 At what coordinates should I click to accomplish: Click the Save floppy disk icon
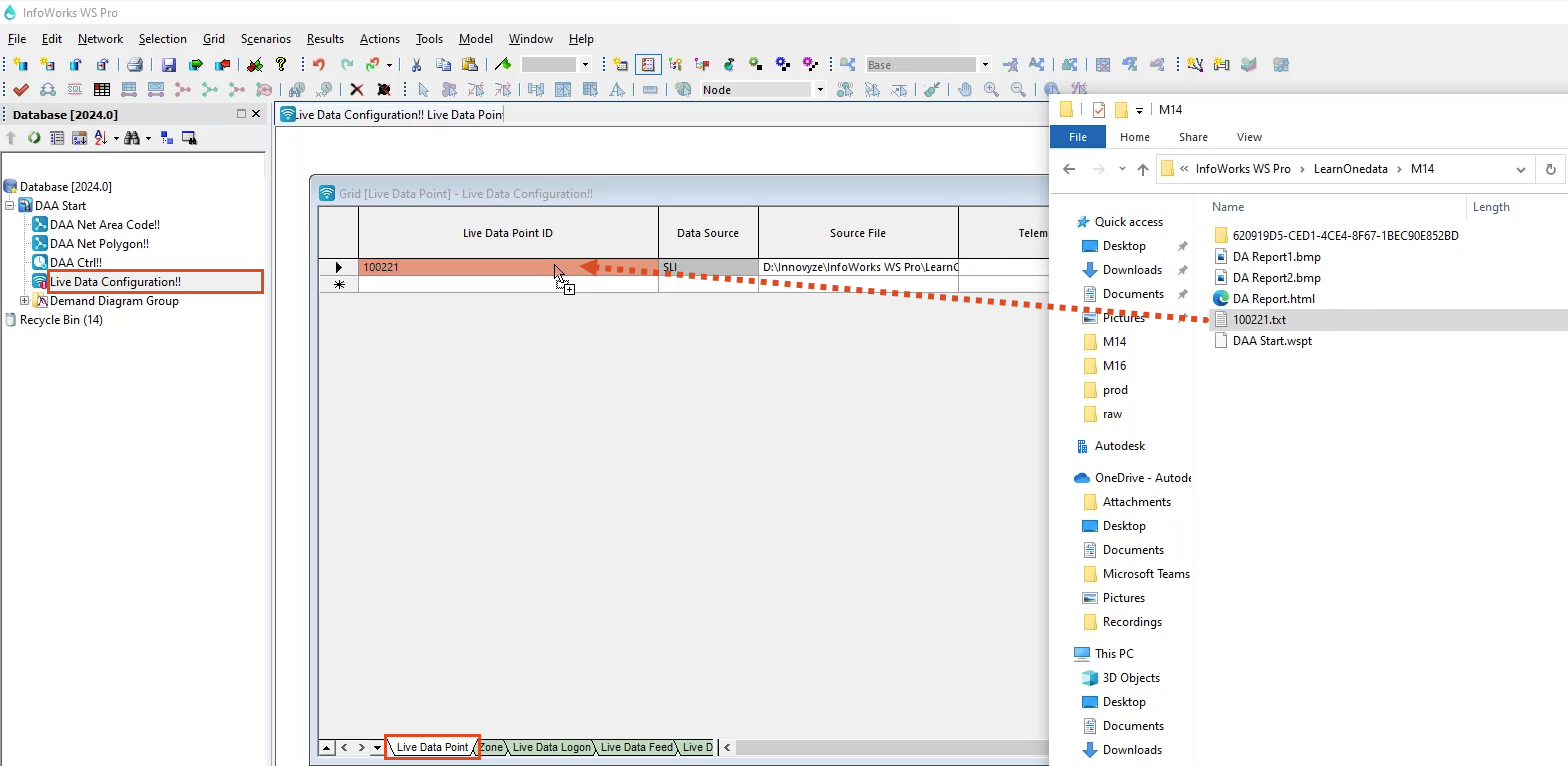point(169,65)
